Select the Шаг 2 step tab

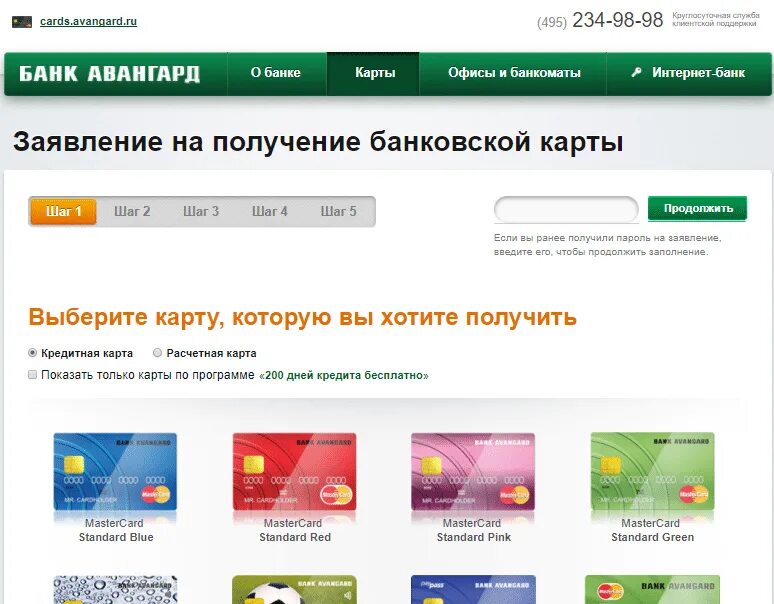point(132,211)
